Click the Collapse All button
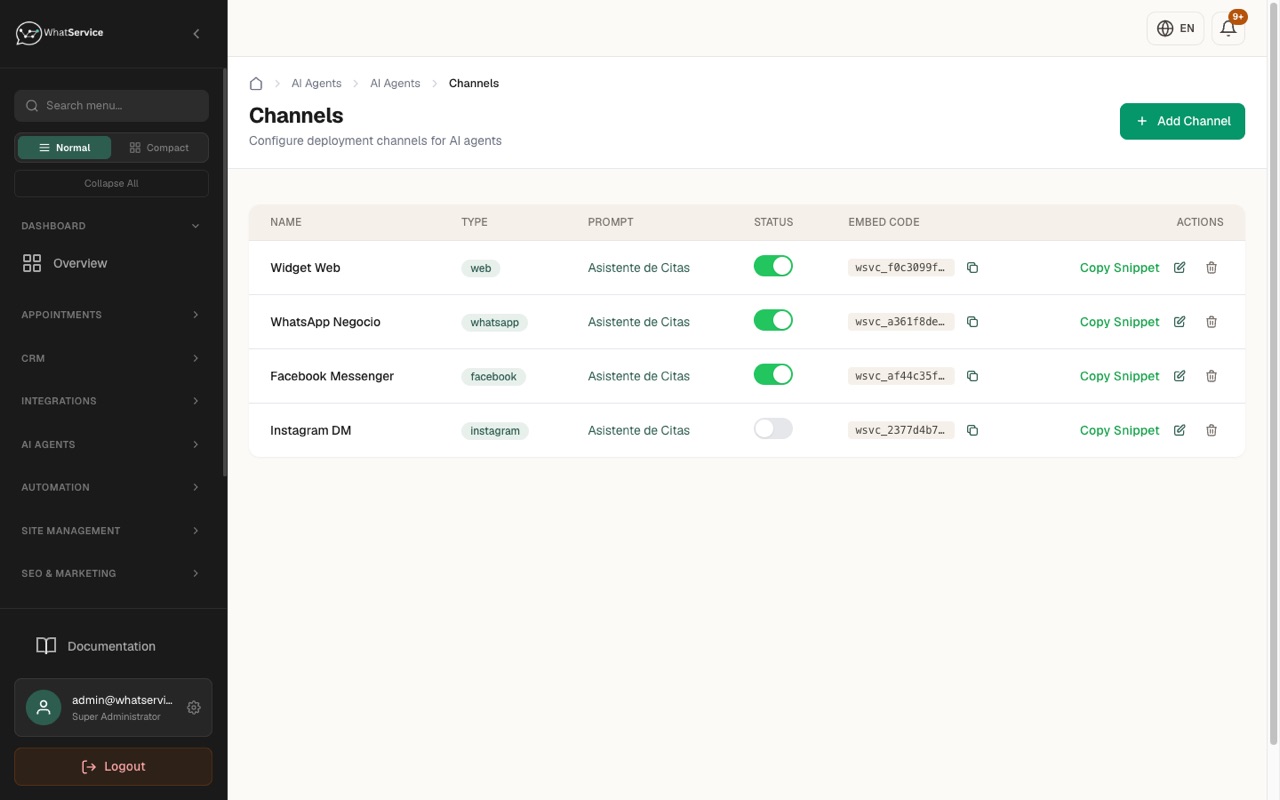Image resolution: width=1280 pixels, height=800 pixels. [111, 183]
